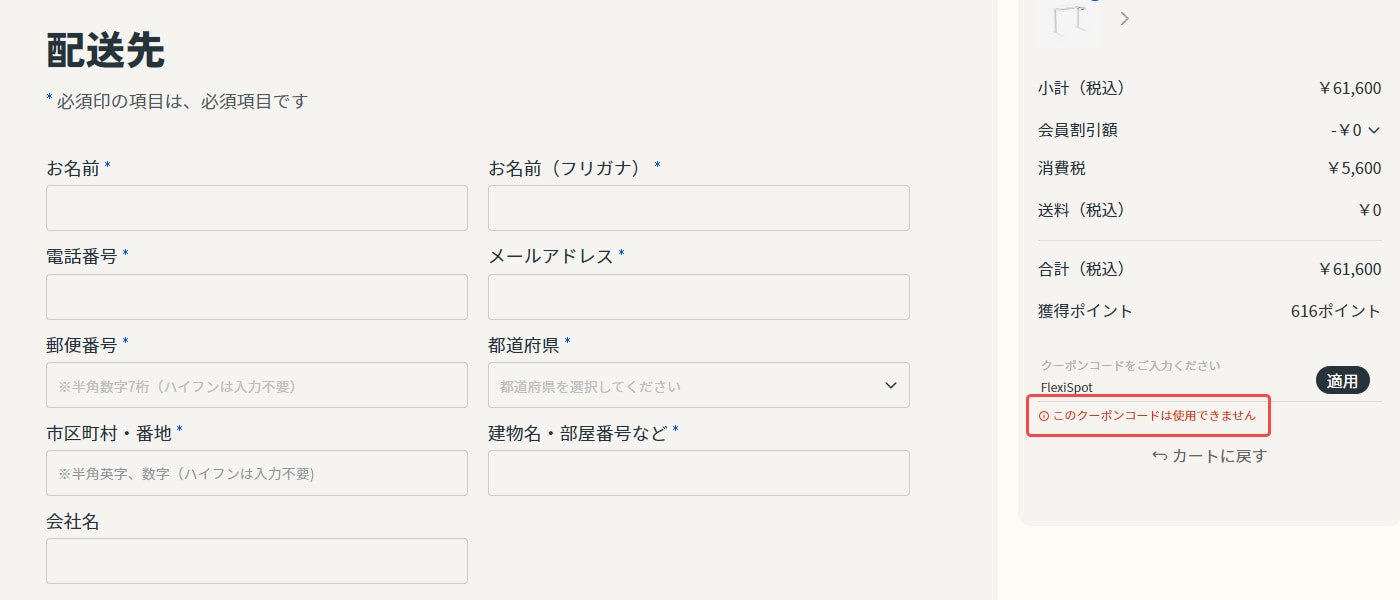This screenshot has height=600, width=1400.
Task: Focus the メールアドレス email input field
Action: pos(698,297)
